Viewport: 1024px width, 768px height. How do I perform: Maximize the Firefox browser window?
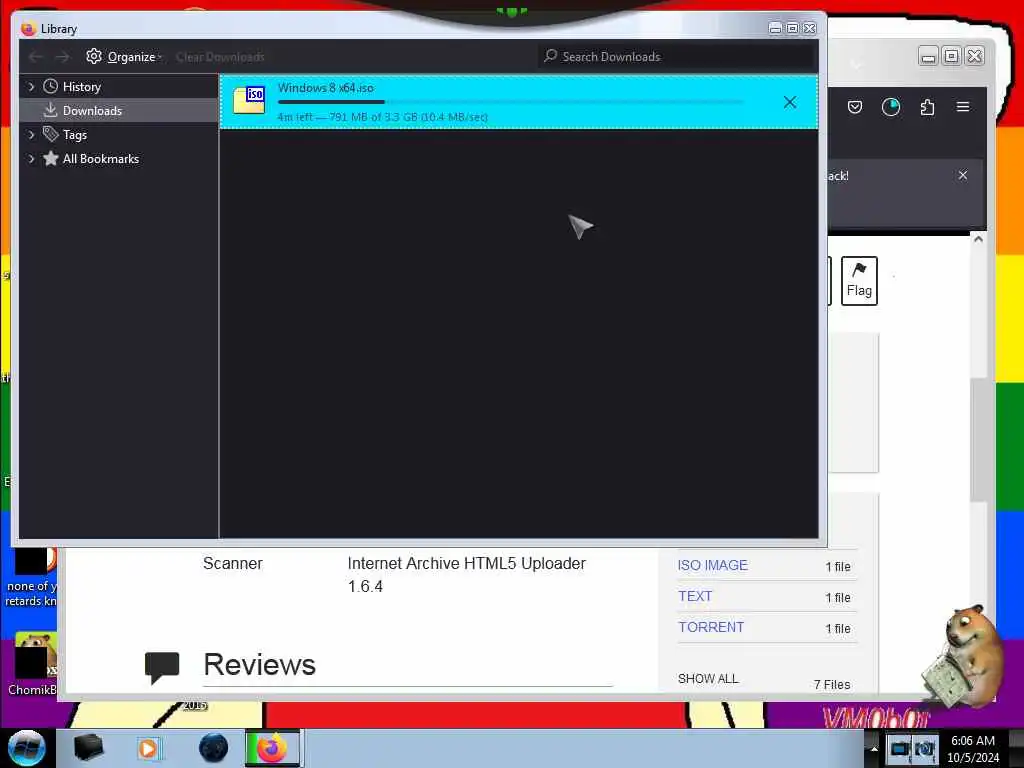[x=952, y=56]
